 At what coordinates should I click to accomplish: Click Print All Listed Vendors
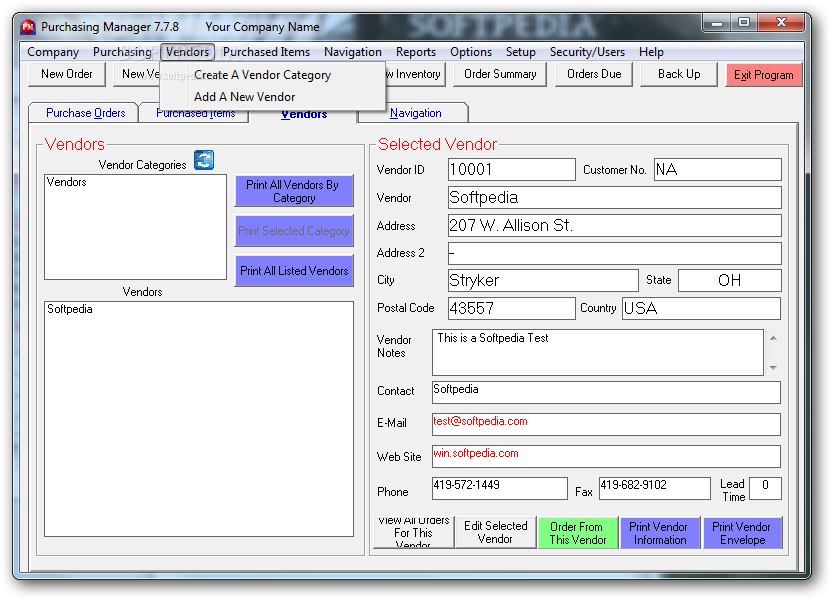pyautogui.click(x=294, y=271)
